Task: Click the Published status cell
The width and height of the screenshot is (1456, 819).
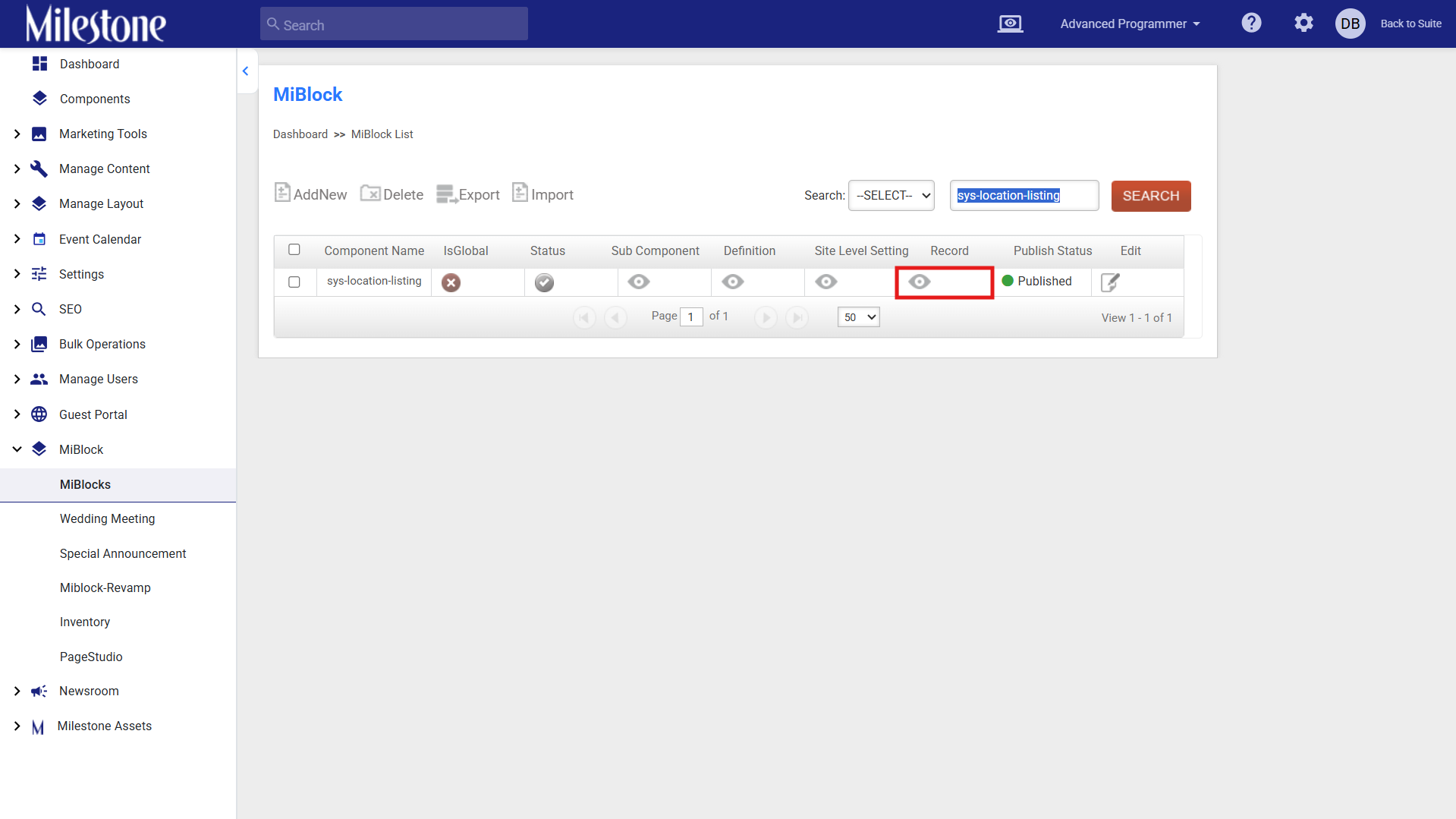Action: pos(1043,282)
